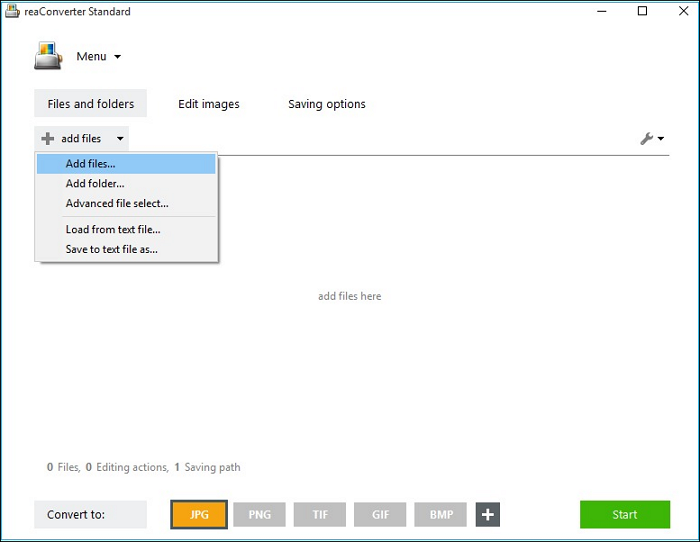
Task: Select BMP as output format
Action: click(x=441, y=514)
